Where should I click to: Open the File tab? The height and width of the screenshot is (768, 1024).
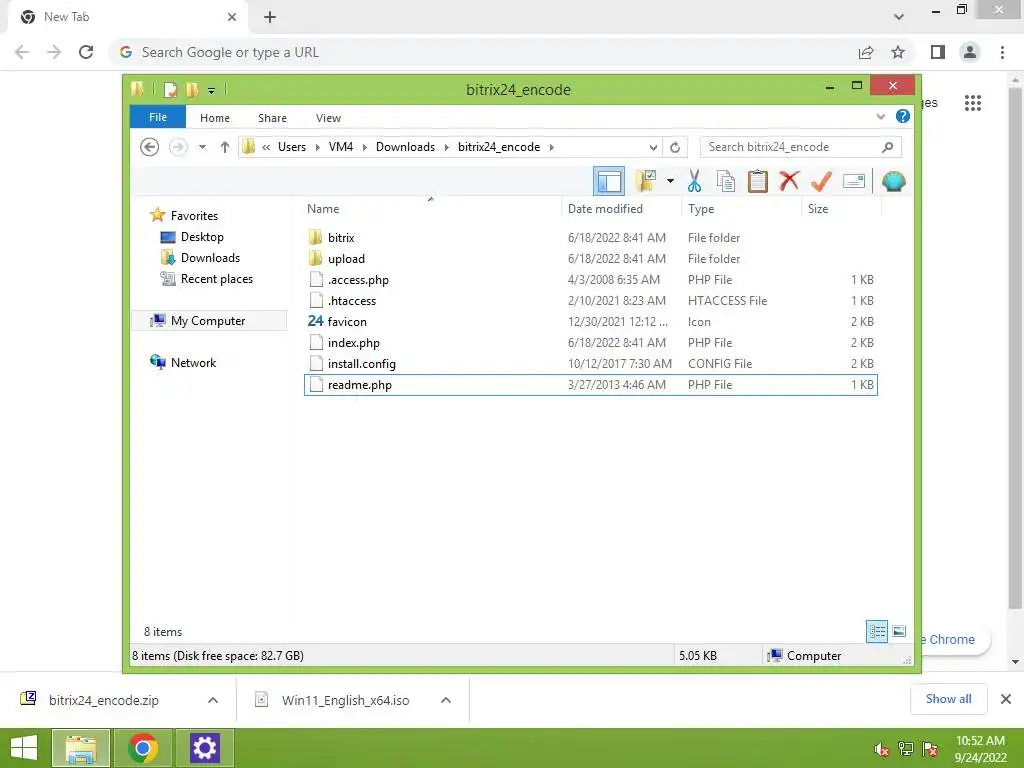[x=157, y=118]
